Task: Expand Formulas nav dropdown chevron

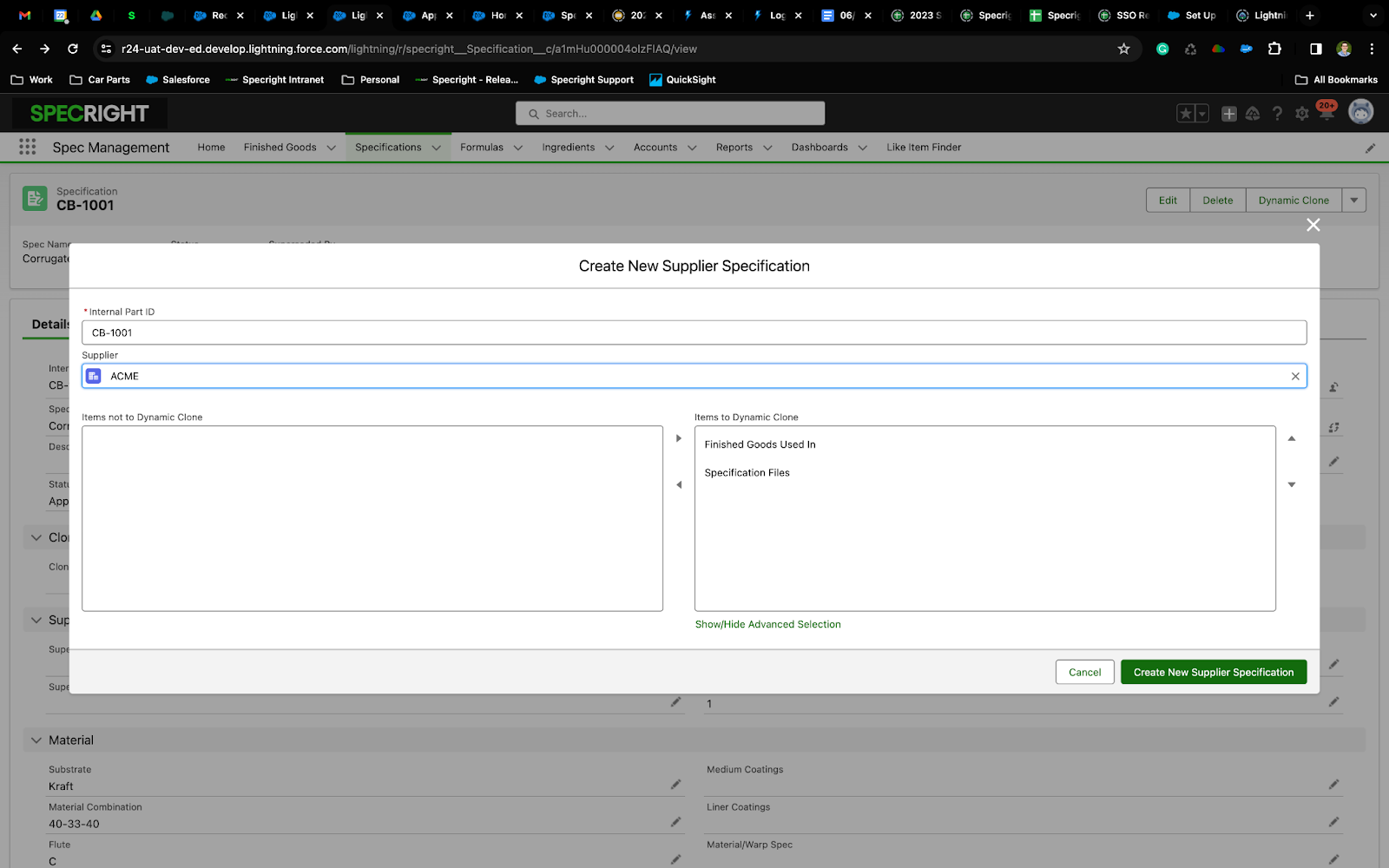Action: 518,148
